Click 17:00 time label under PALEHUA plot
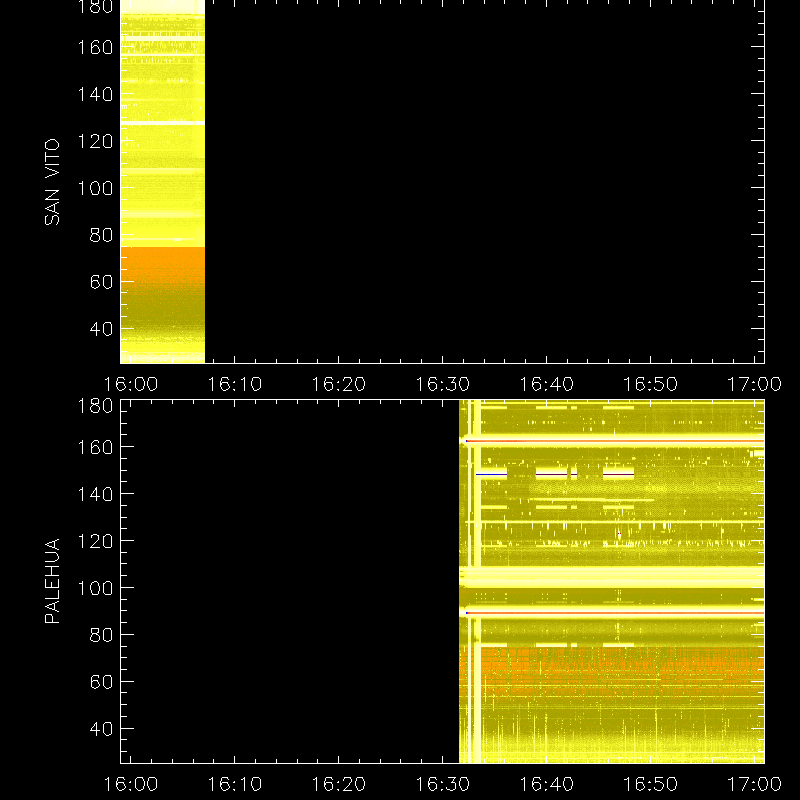800x800 pixels. click(x=754, y=784)
